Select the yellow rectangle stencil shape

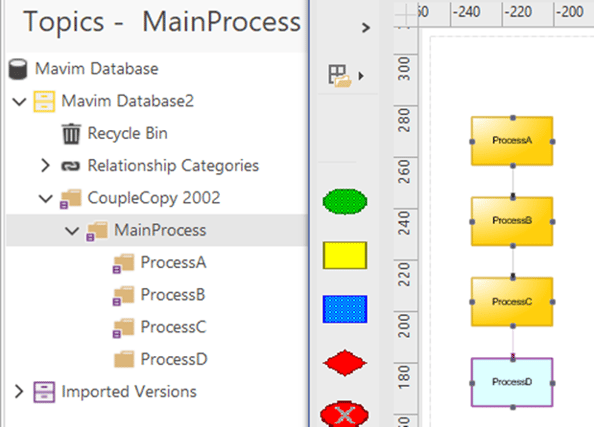coord(345,255)
